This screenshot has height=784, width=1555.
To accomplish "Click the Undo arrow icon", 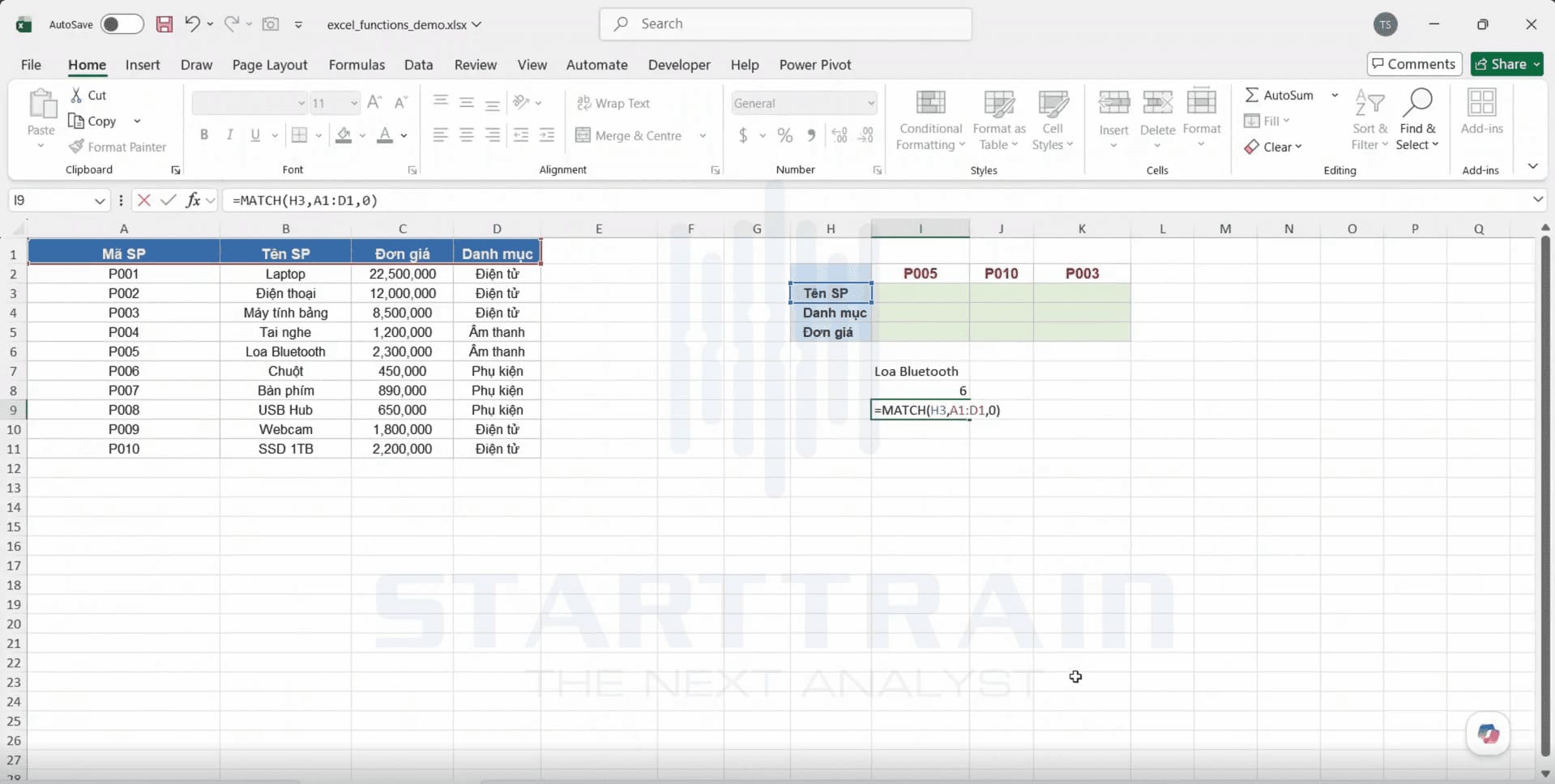I will click(x=192, y=23).
